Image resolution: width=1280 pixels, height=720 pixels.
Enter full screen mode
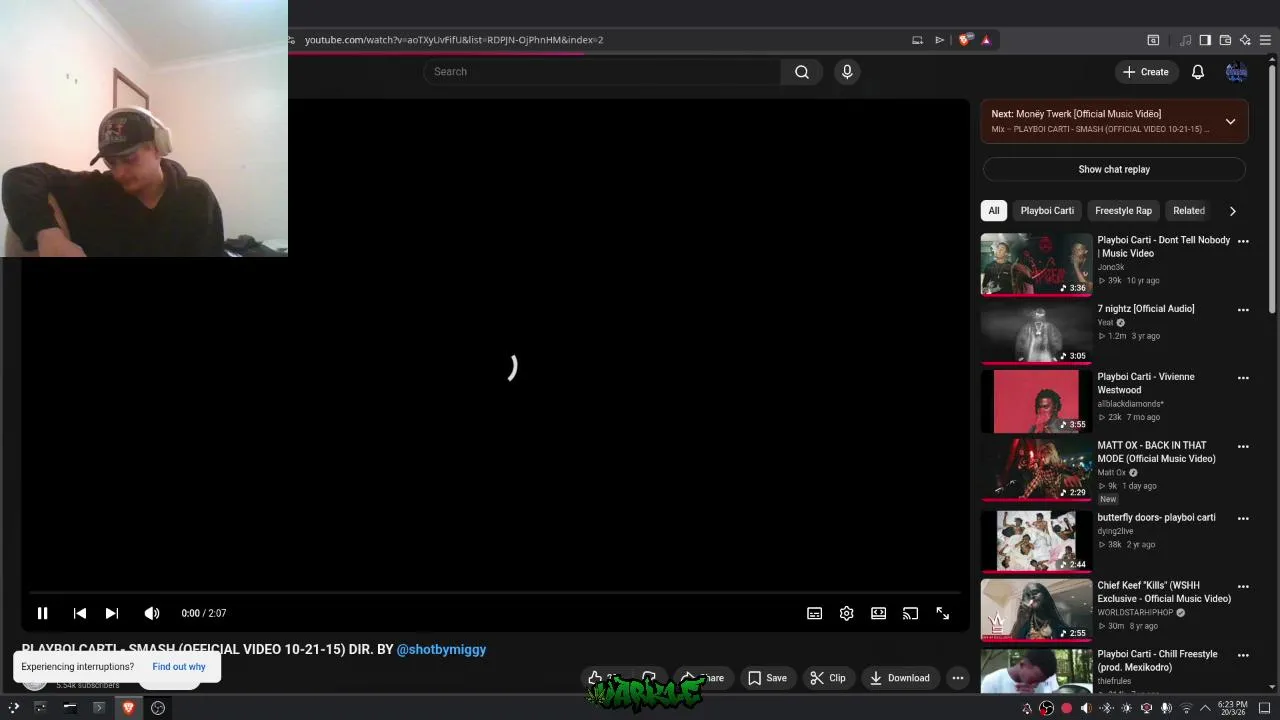pyautogui.click(x=942, y=613)
